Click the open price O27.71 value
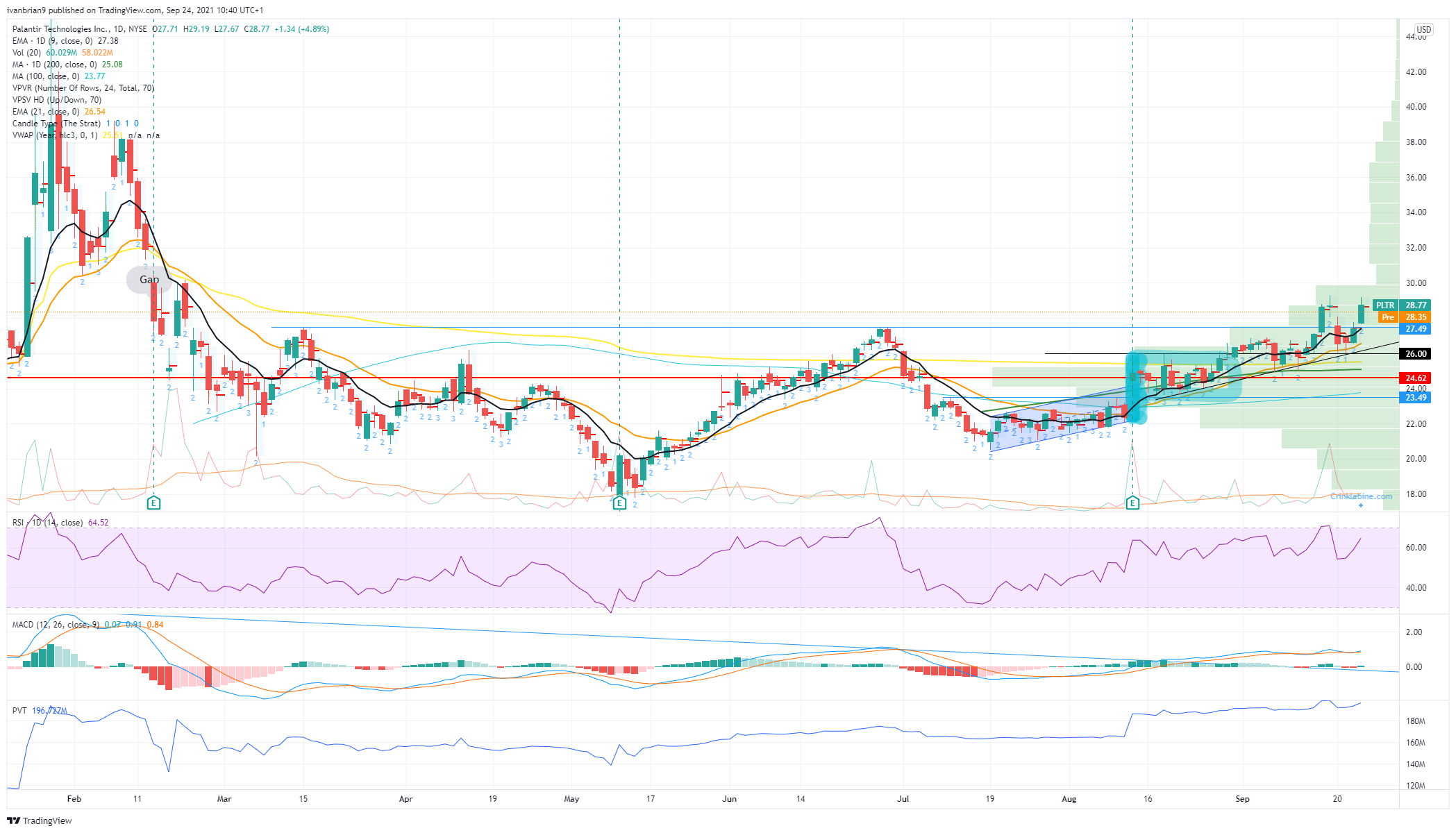The image size is (1456, 833). pos(165,29)
